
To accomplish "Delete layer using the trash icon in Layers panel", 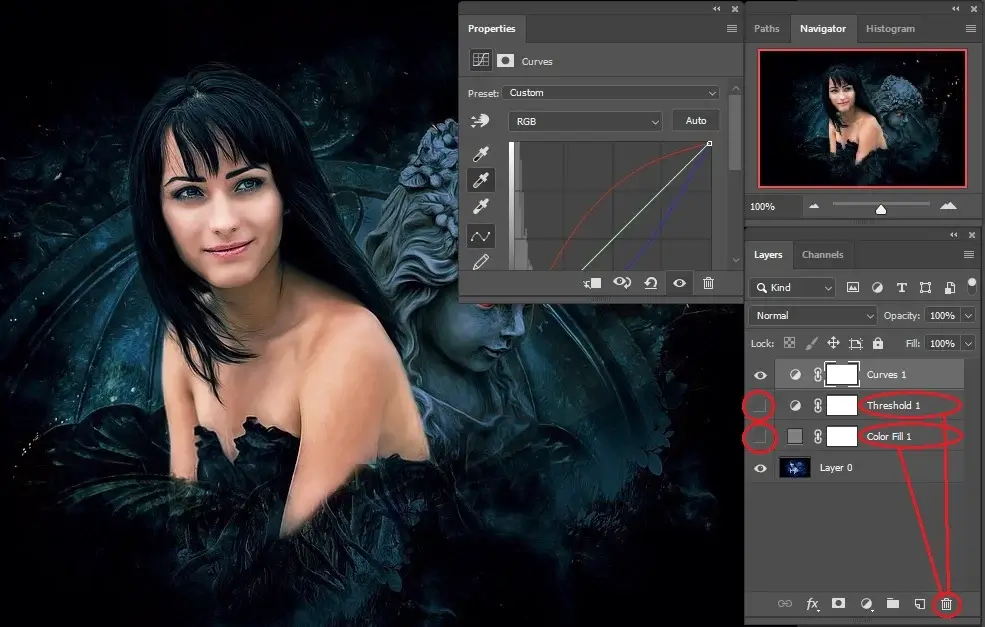I will 946,604.
